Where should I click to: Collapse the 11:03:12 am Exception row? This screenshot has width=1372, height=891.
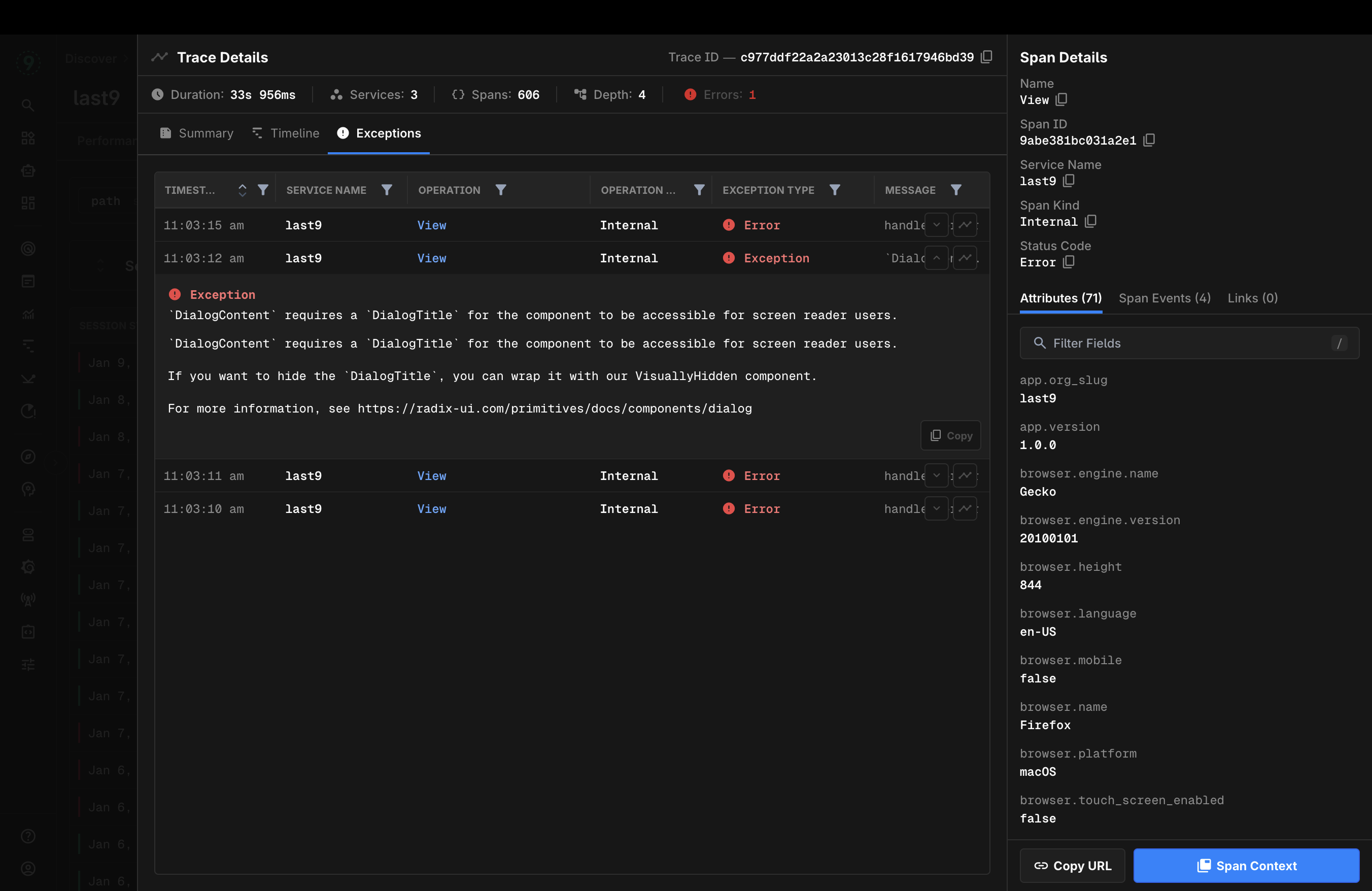[x=936, y=258]
